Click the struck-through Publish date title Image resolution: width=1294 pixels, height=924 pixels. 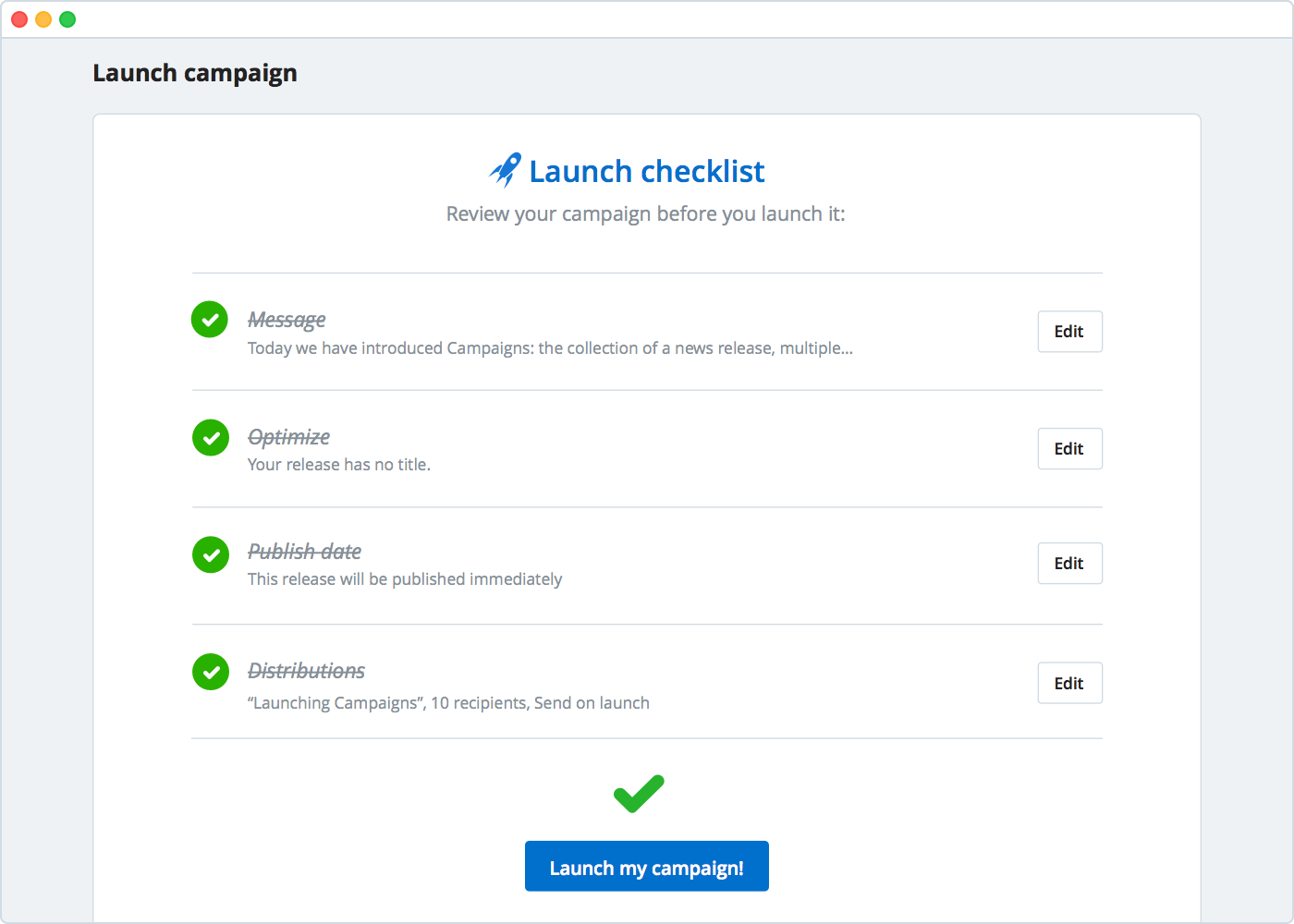point(304,552)
